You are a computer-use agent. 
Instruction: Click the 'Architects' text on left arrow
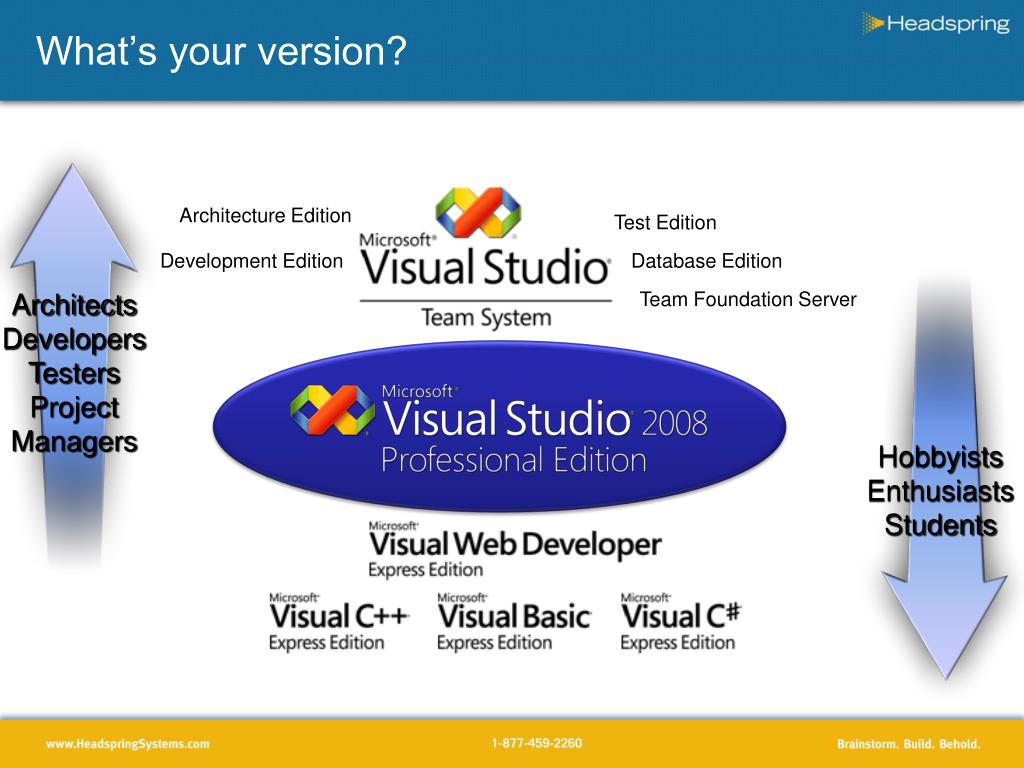[x=74, y=306]
